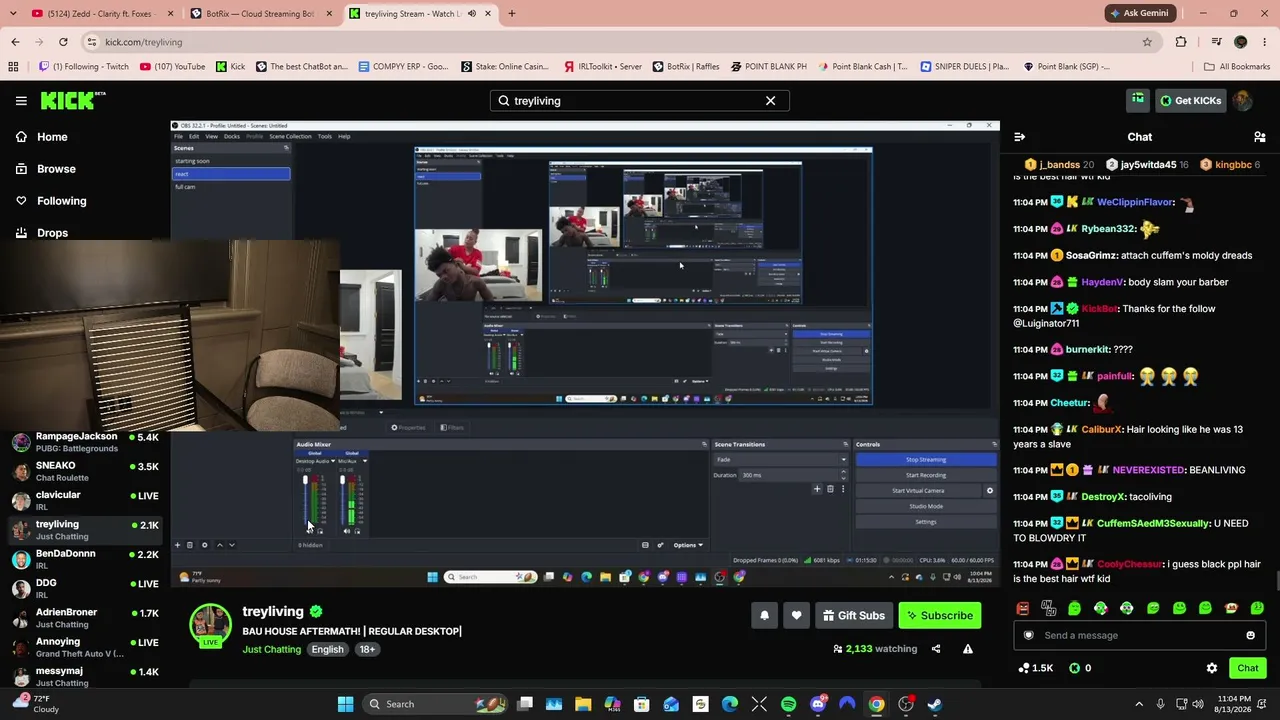This screenshot has height=720, width=1280.
Task: Click the share icon under the stream
Action: pyautogui.click(x=936, y=649)
